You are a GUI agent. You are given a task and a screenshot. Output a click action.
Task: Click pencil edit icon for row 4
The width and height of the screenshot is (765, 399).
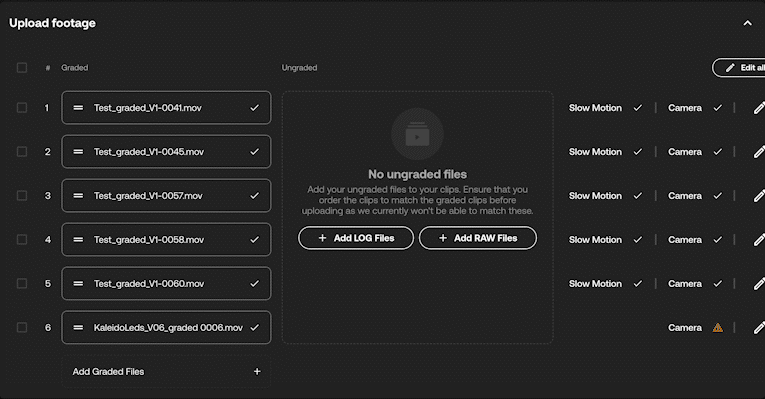pyautogui.click(x=759, y=239)
